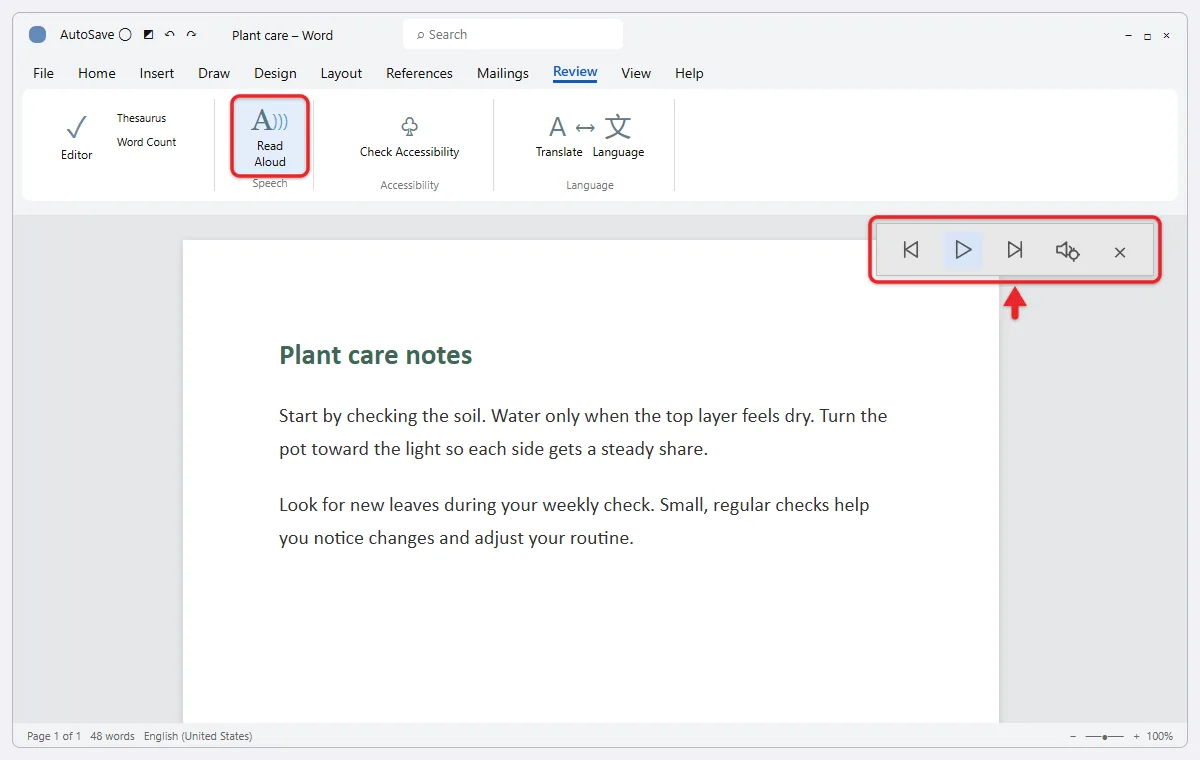Switch to the Draw tab
The height and width of the screenshot is (760, 1200).
(x=214, y=73)
